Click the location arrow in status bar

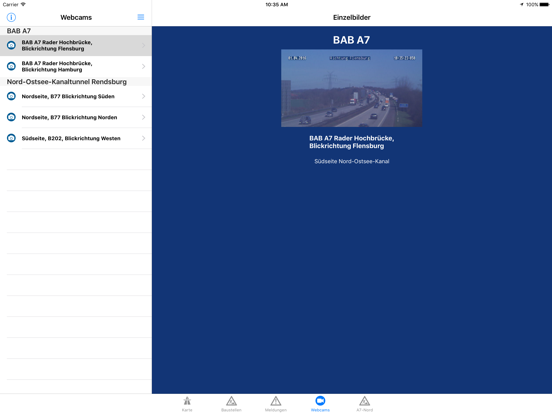point(522,5)
